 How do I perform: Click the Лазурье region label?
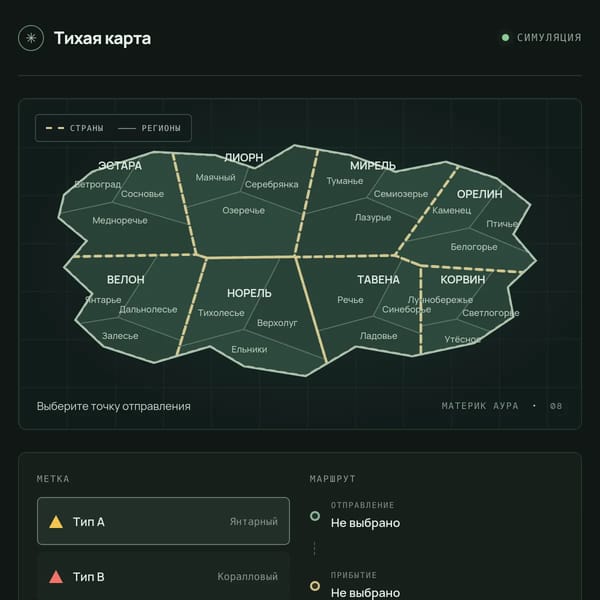coord(373,217)
